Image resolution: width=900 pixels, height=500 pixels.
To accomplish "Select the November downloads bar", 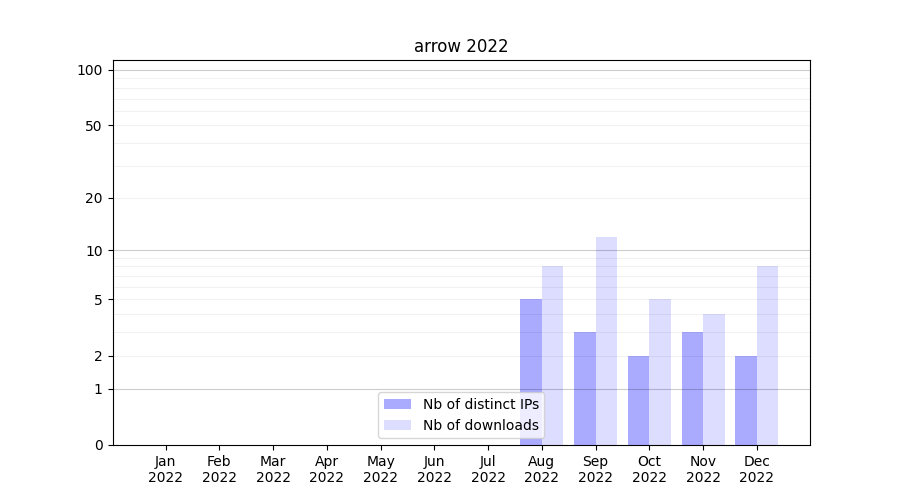I will coord(714,379).
